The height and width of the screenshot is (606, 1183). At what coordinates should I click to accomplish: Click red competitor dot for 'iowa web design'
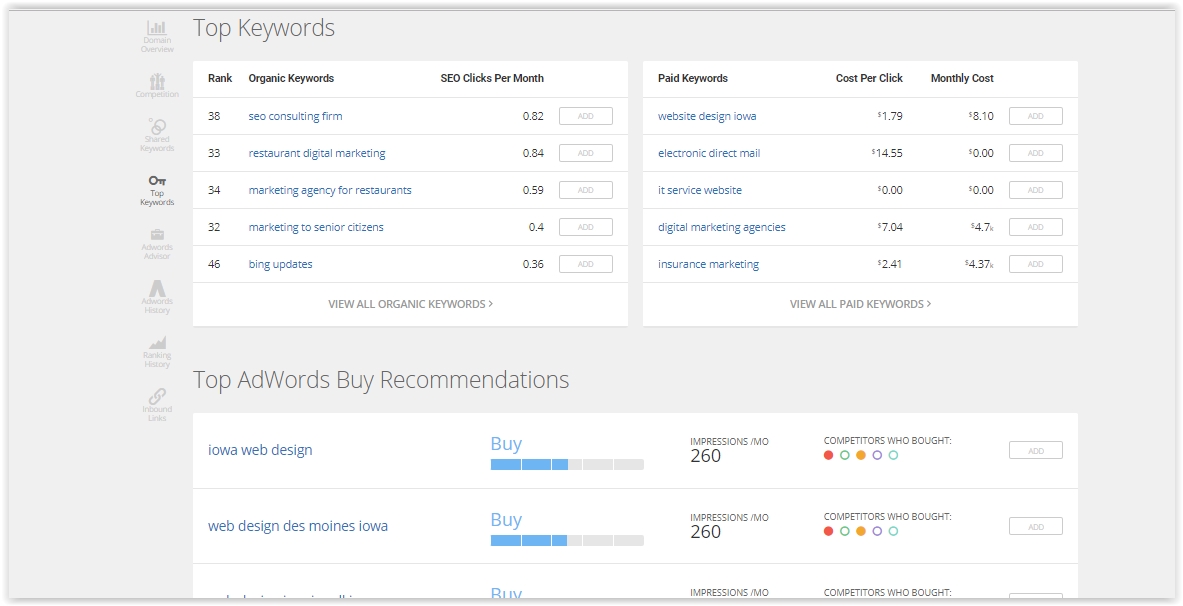point(828,455)
